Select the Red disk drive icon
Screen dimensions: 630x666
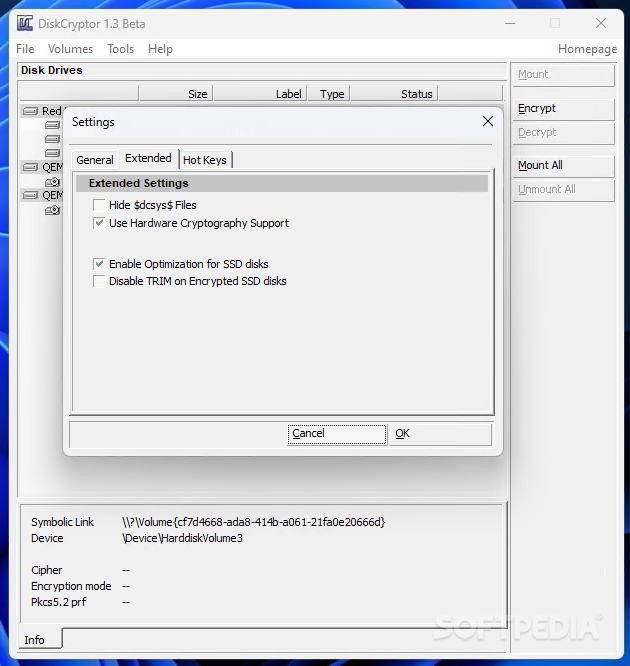pyautogui.click(x=31, y=111)
